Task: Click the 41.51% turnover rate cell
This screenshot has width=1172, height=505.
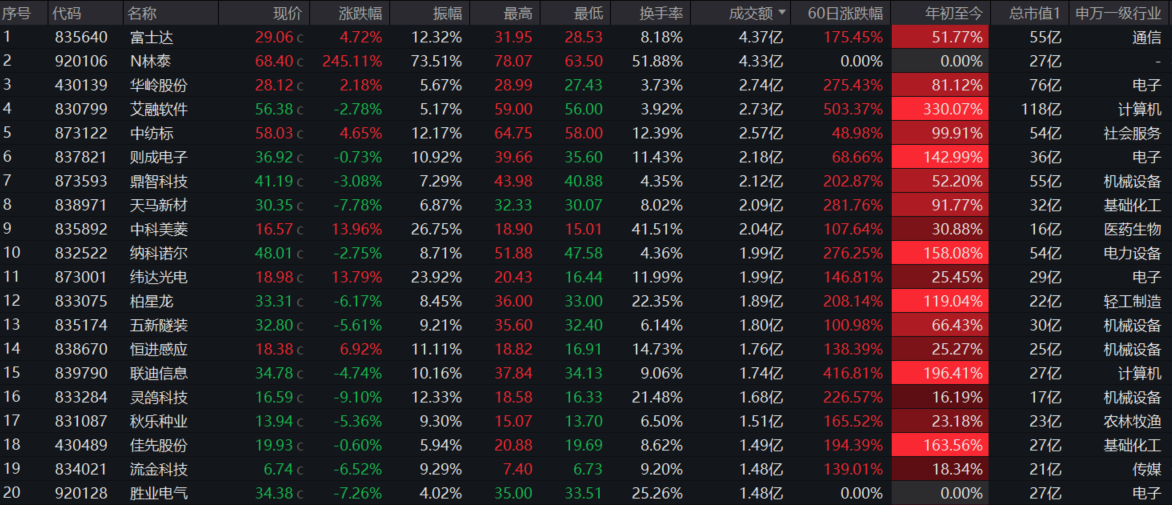Action: point(656,229)
